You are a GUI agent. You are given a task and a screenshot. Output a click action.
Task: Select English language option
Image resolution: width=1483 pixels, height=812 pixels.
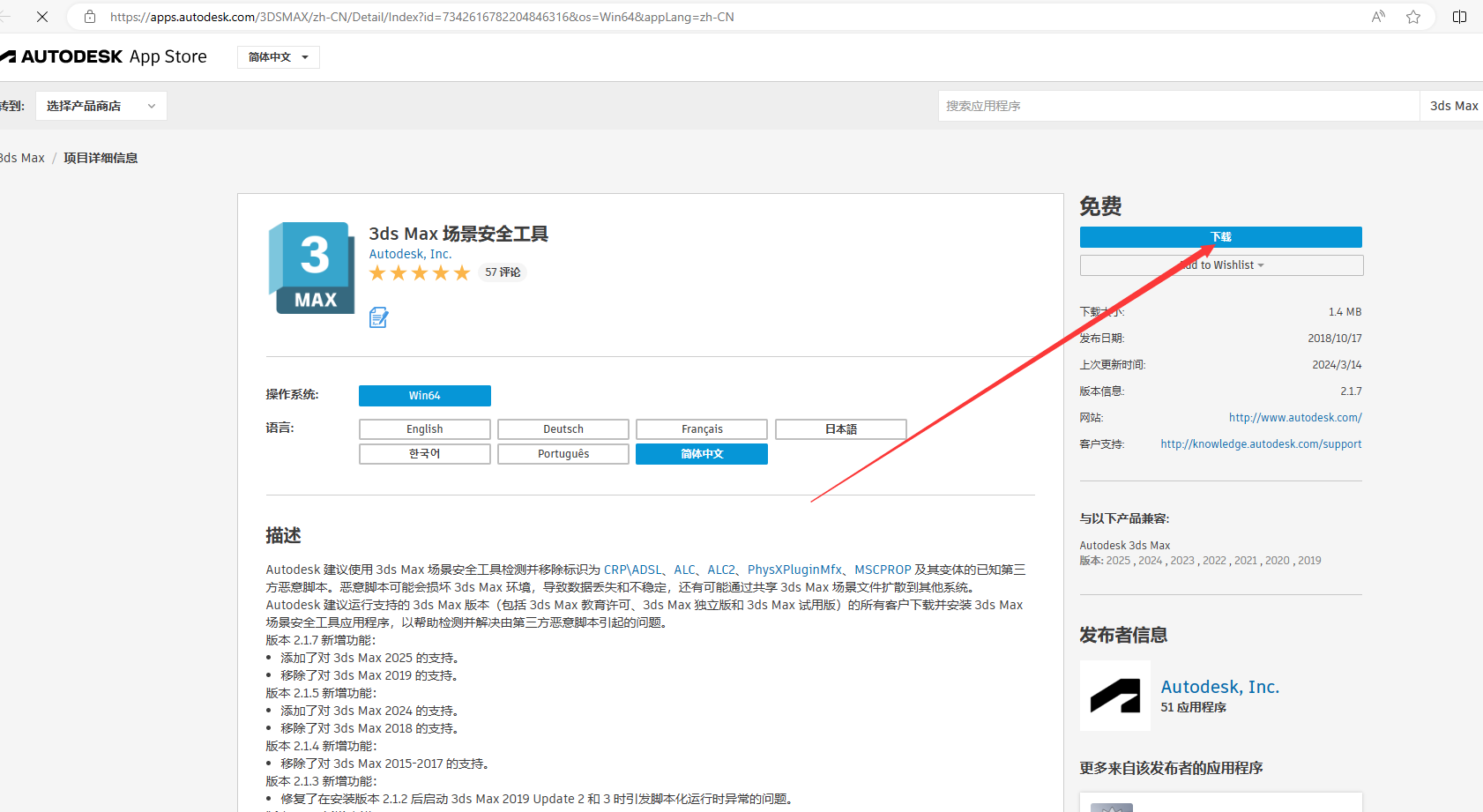424,429
